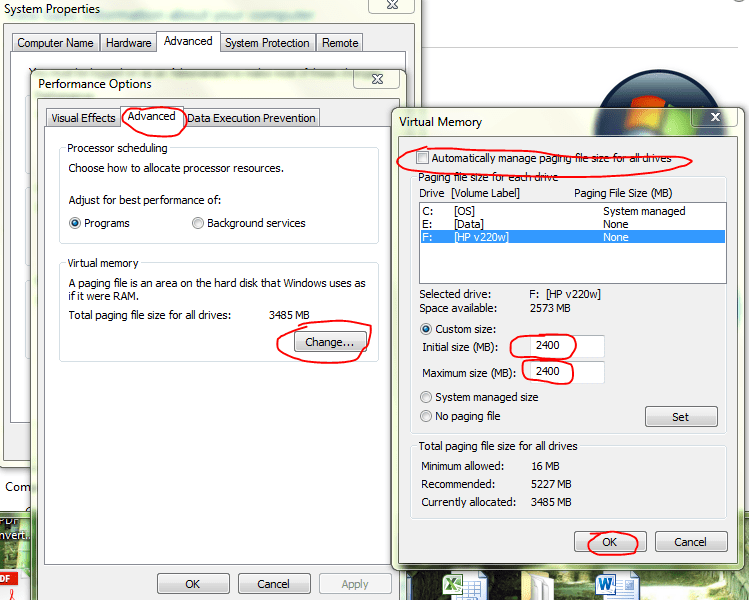Screen dimensions: 749x600
Task: Open the Data Execution Prevention tab
Action: tap(251, 118)
